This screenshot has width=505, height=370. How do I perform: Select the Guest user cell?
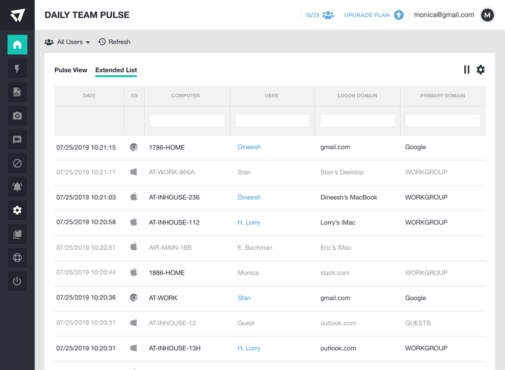click(246, 323)
